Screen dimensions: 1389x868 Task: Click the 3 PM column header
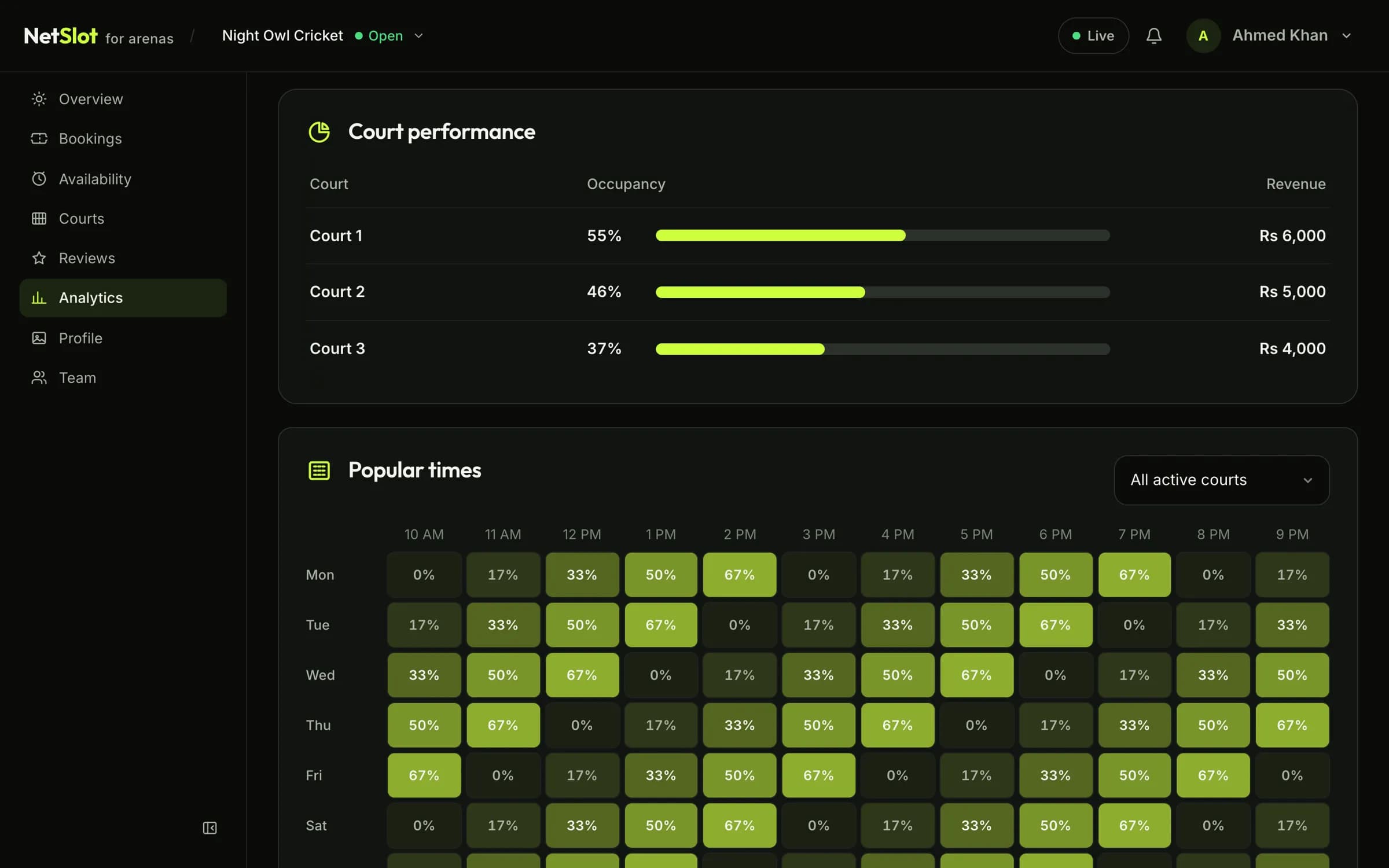coord(818,534)
